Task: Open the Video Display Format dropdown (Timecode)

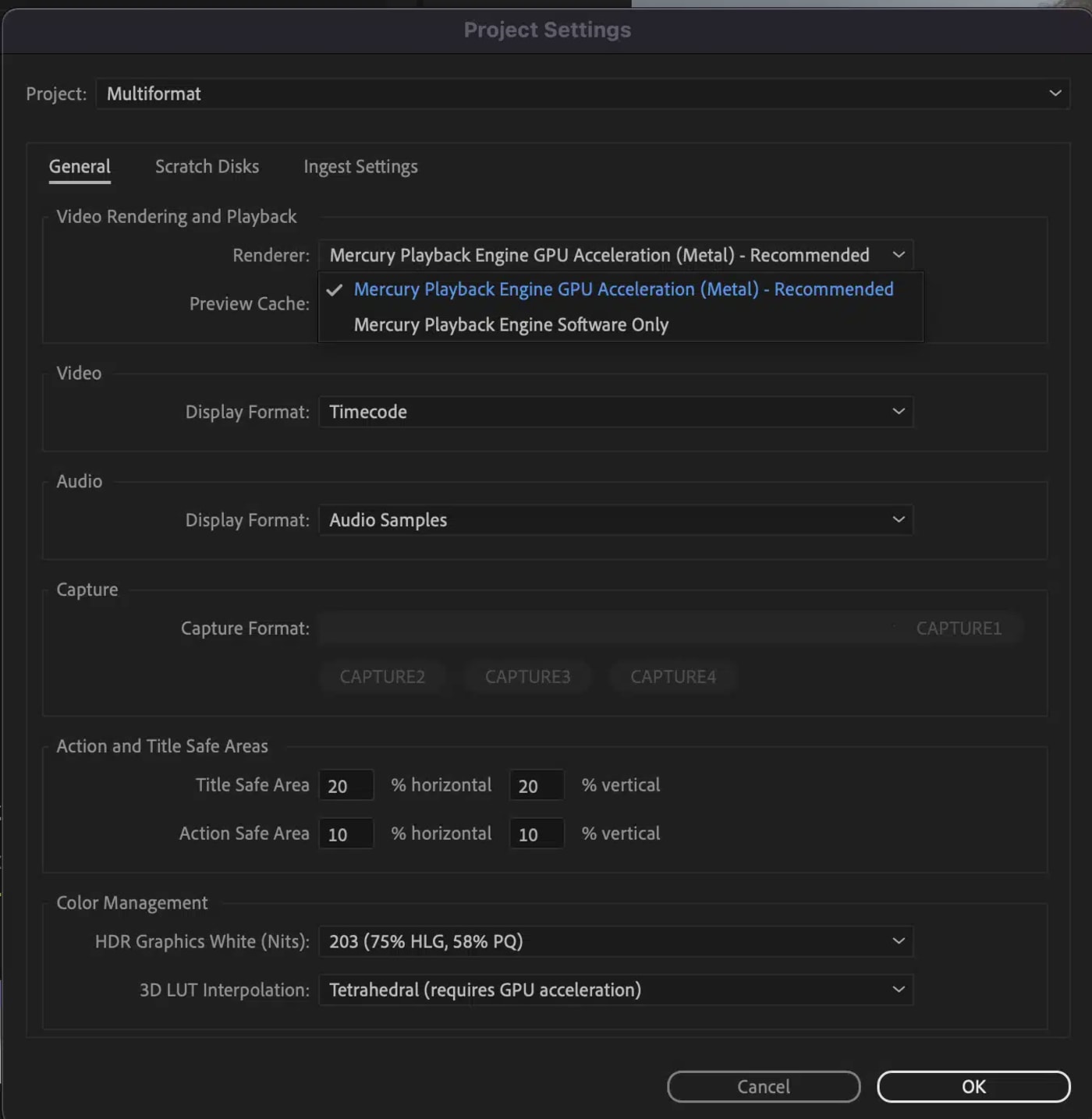Action: (615, 412)
